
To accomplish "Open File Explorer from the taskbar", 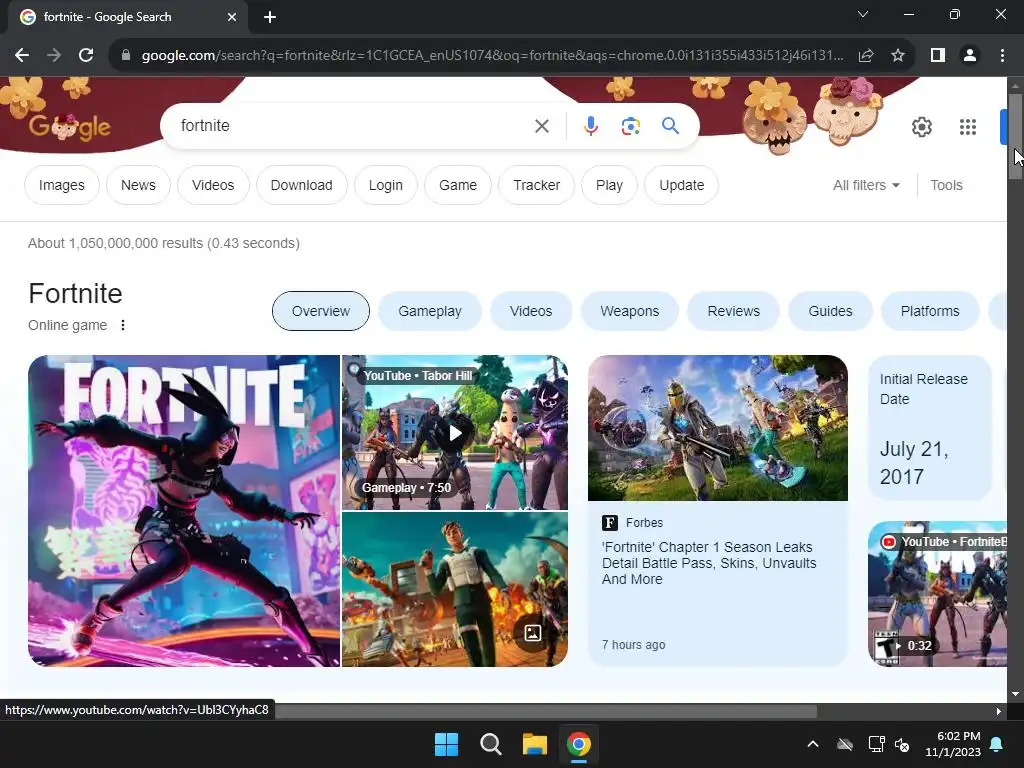I will pos(534,744).
